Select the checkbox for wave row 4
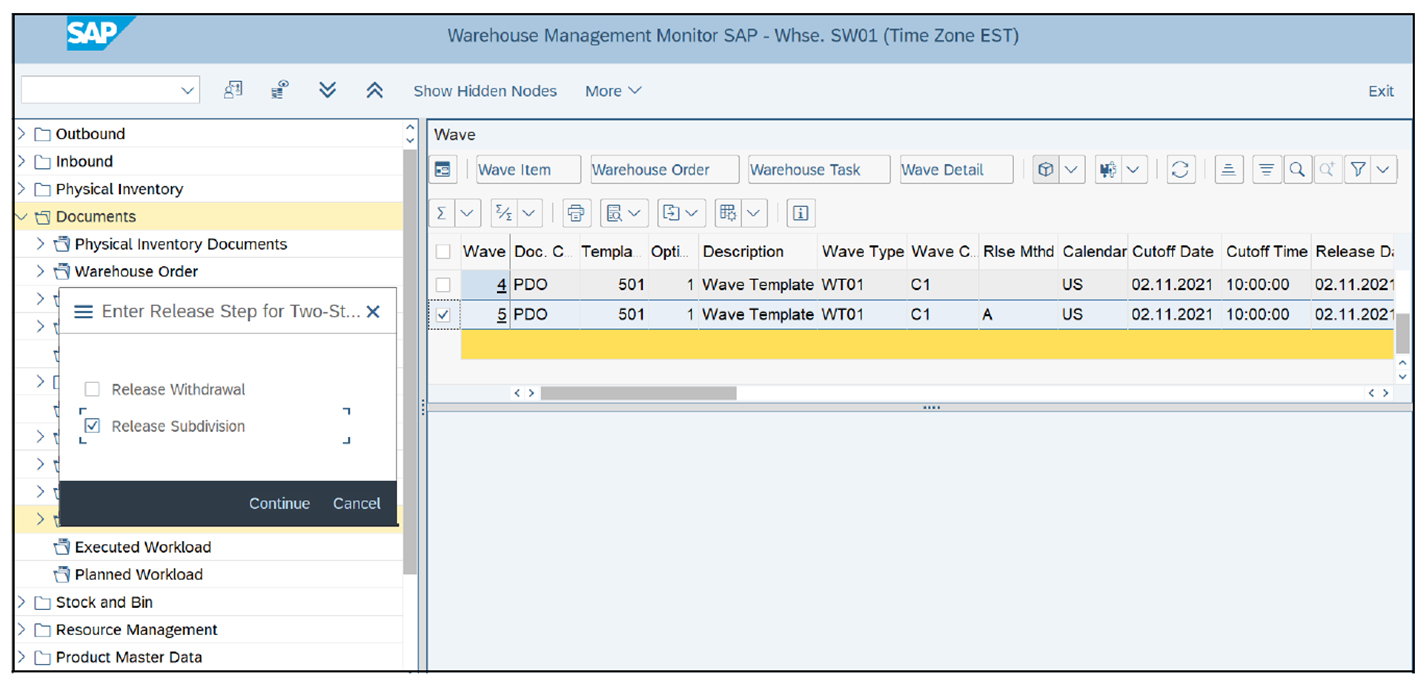1426x684 pixels. [443, 284]
